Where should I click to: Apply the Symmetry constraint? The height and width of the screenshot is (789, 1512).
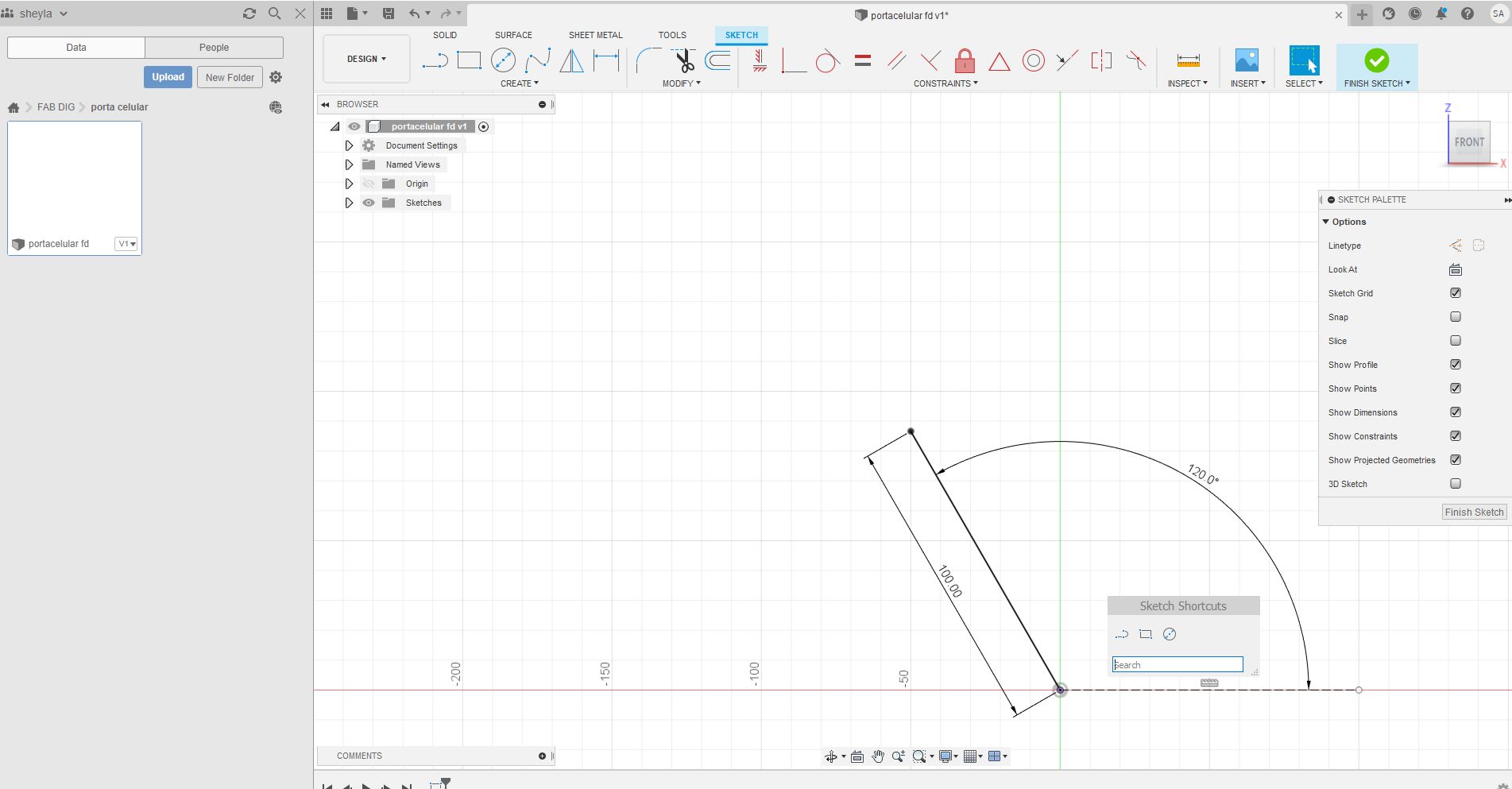[x=1101, y=60]
